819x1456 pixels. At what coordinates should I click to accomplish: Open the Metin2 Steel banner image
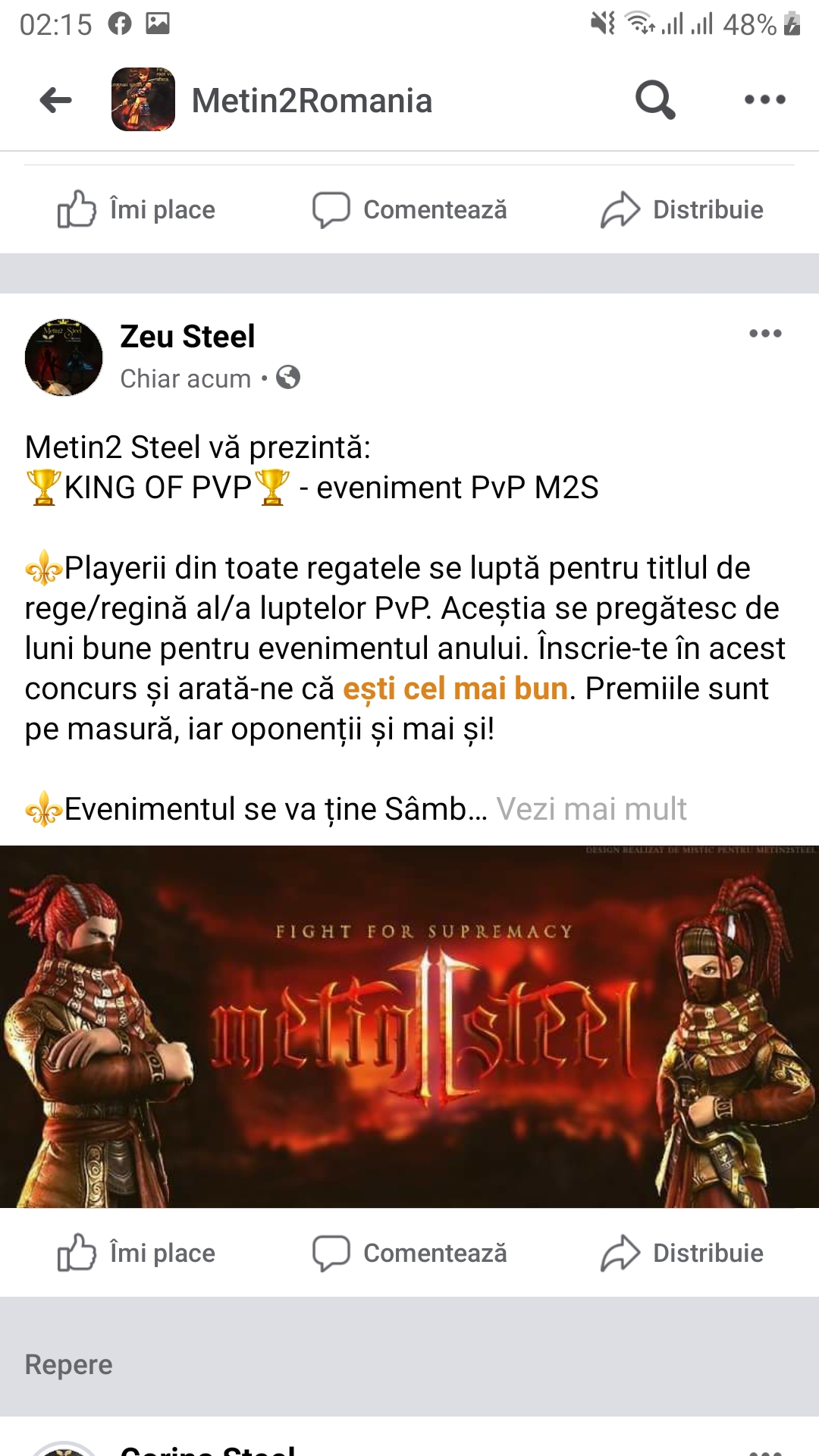point(409,1027)
